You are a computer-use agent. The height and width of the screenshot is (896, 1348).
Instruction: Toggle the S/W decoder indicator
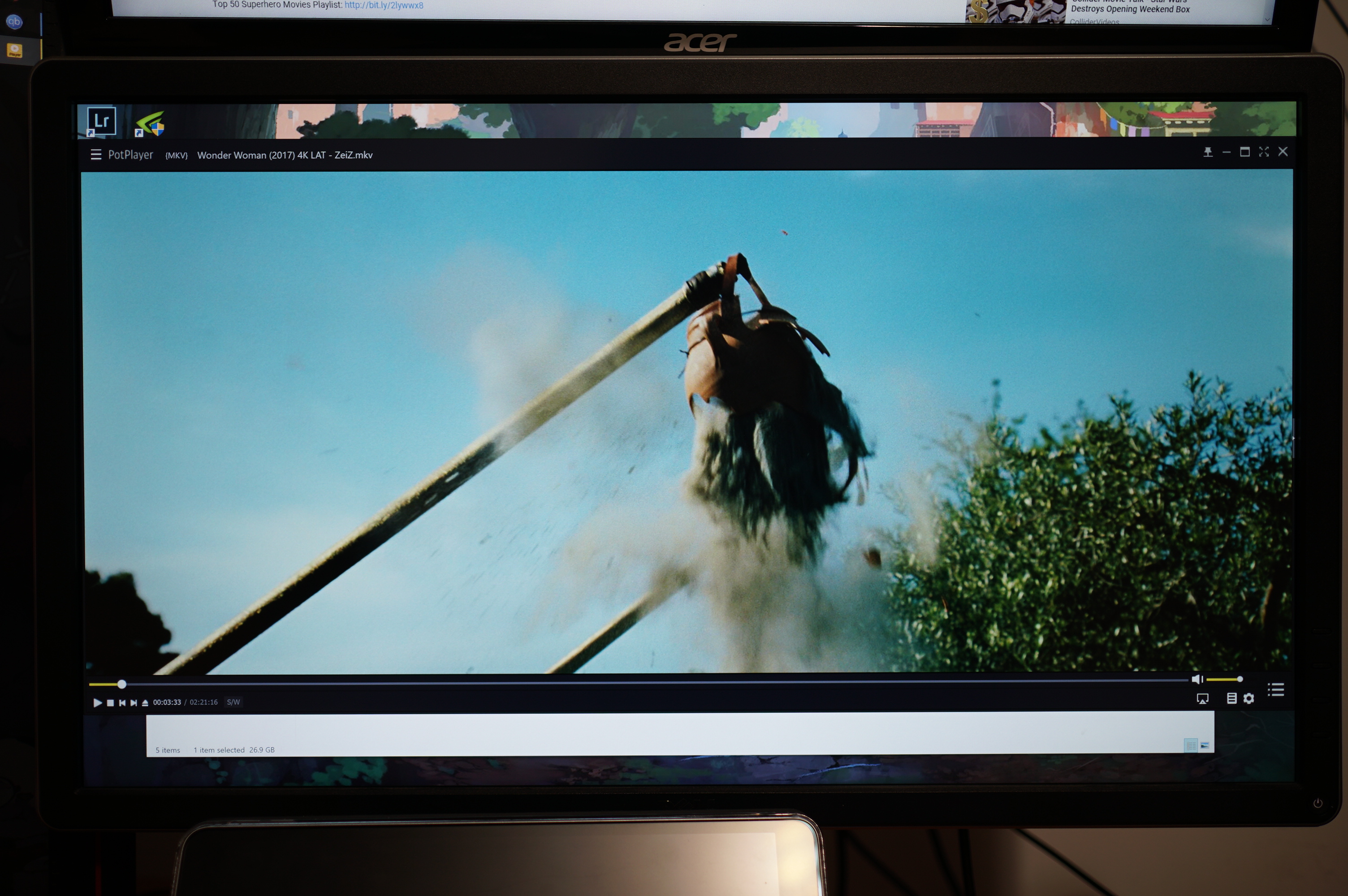pos(233,702)
